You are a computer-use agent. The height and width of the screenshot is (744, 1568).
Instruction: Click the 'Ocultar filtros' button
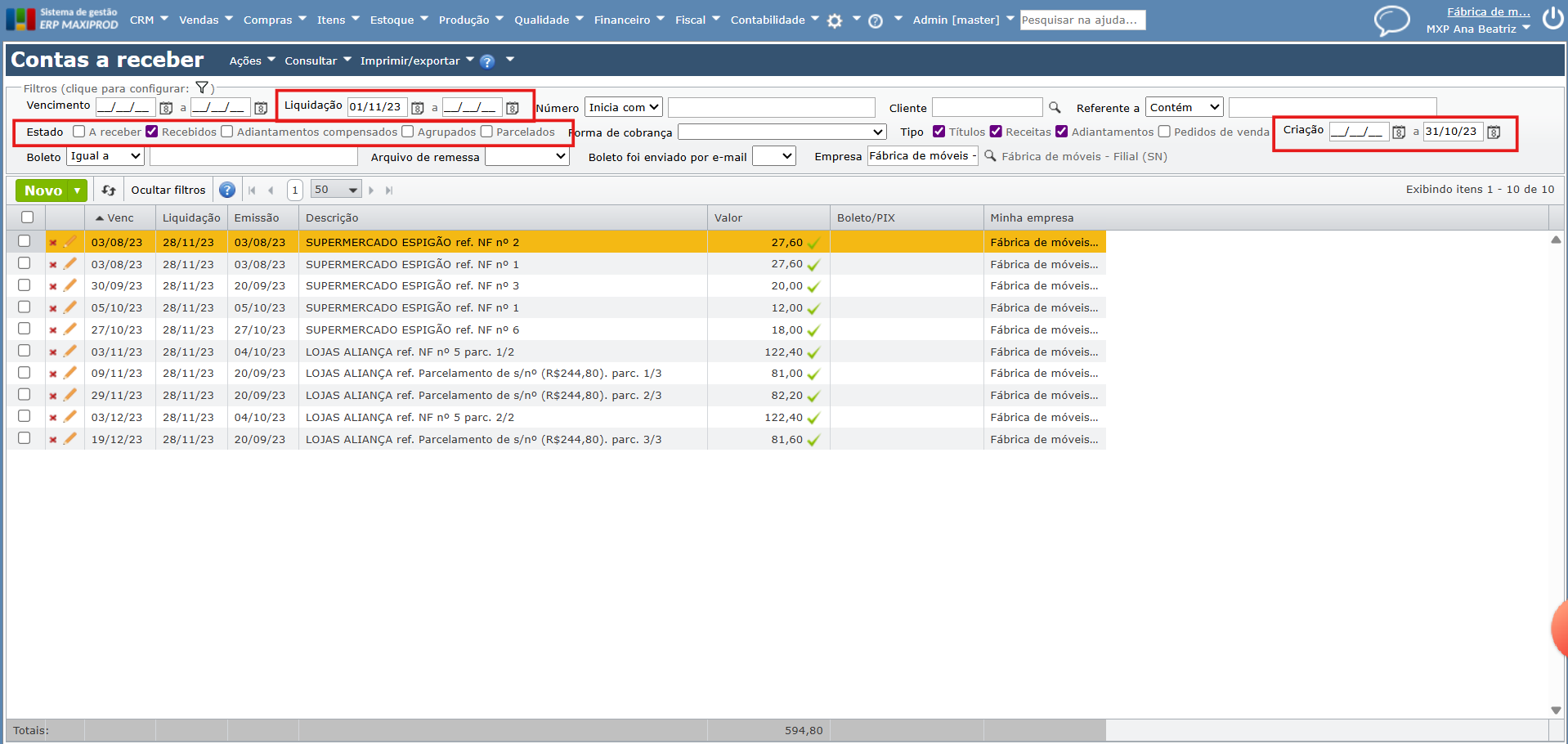tap(168, 190)
